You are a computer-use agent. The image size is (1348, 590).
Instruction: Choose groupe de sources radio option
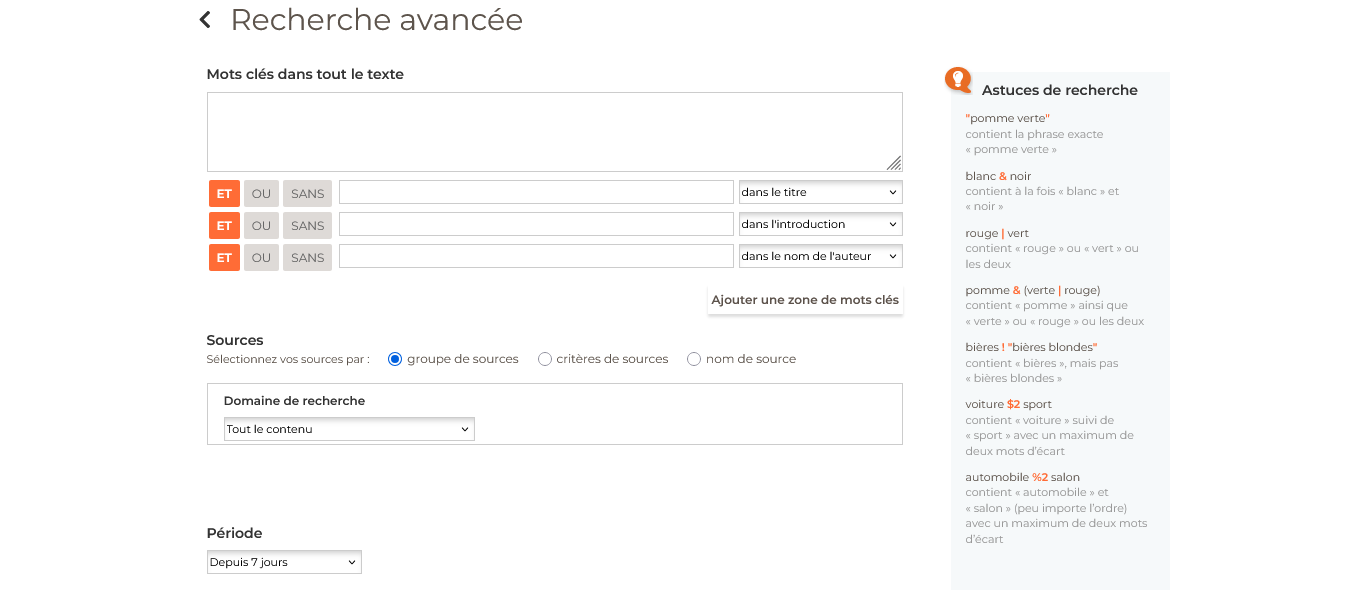click(395, 359)
